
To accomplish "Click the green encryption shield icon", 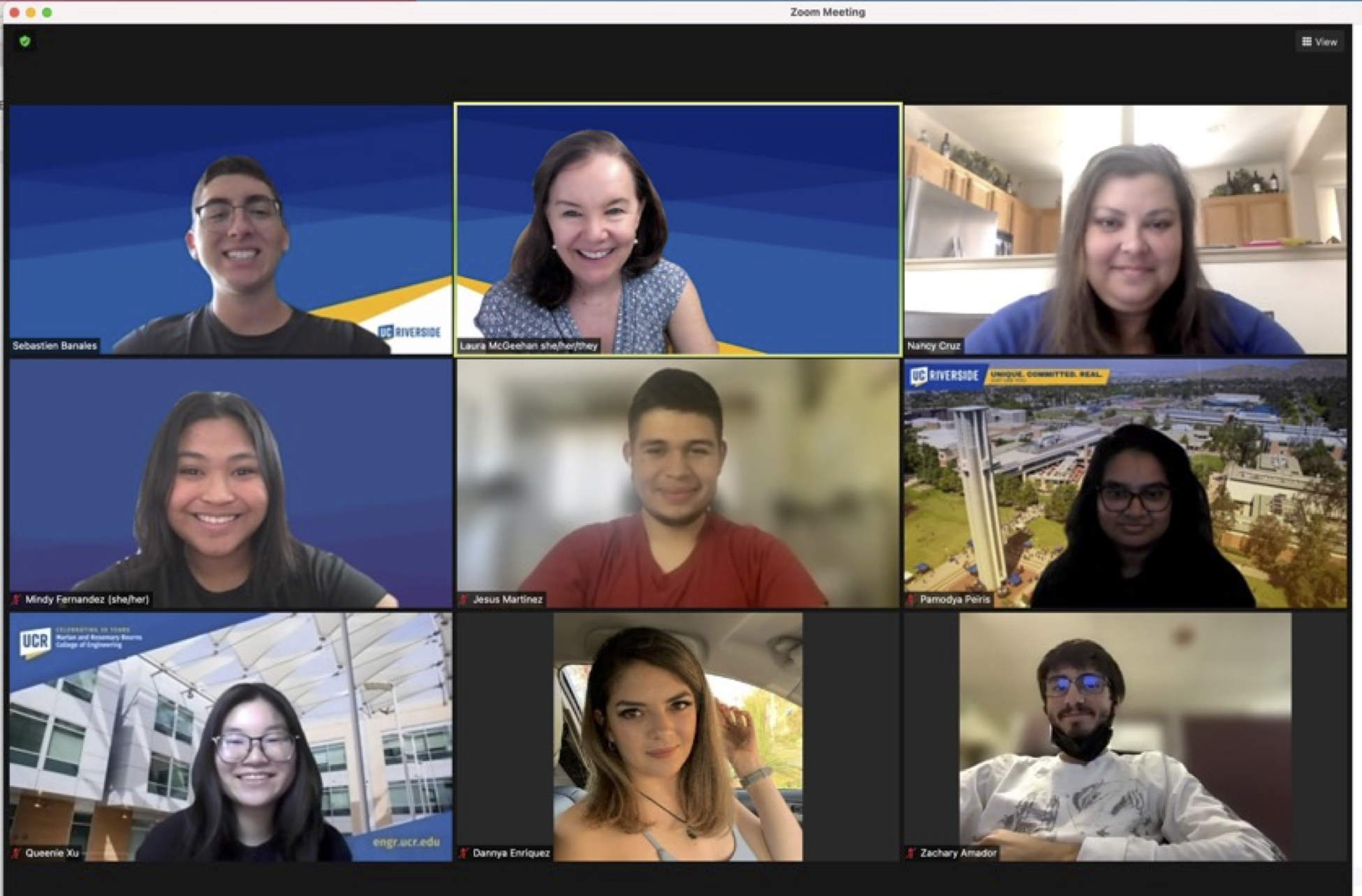I will [x=25, y=41].
